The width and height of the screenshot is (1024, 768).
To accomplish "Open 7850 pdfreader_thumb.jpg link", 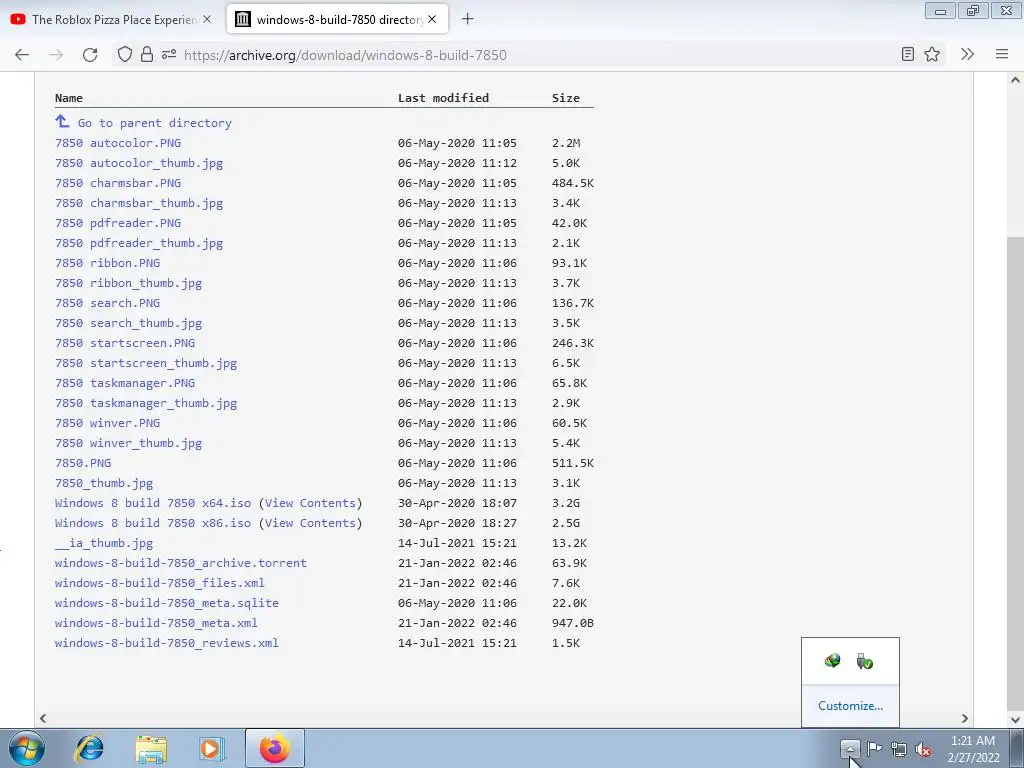I will tap(138, 243).
